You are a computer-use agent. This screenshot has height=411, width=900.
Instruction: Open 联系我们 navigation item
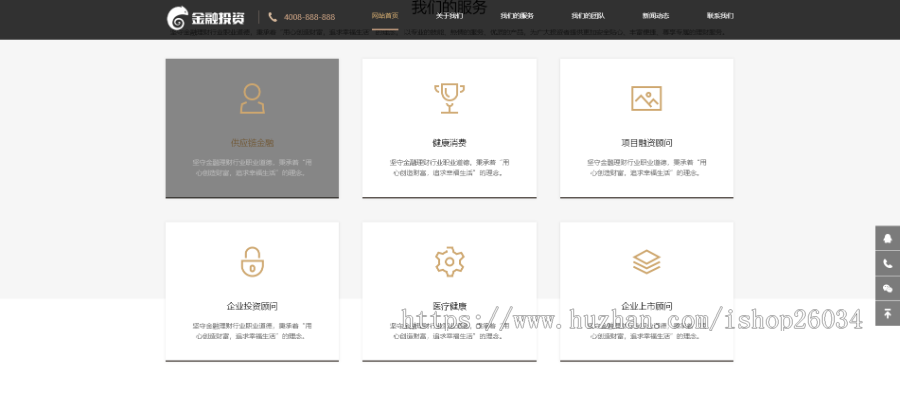(x=720, y=16)
